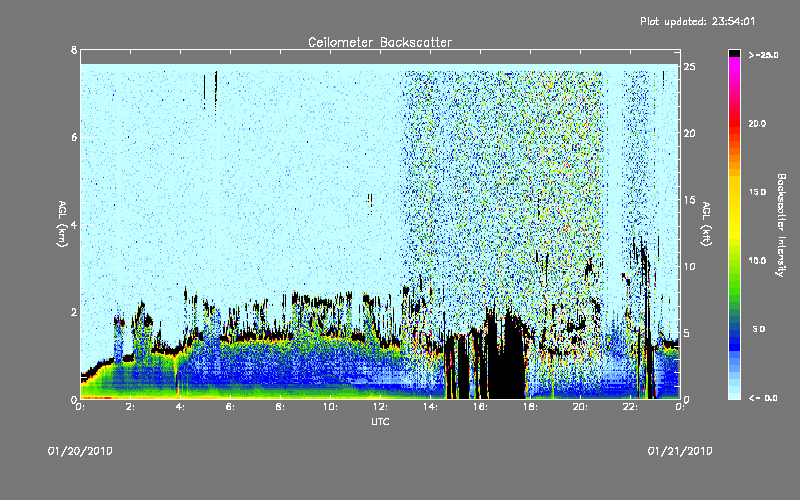Click the red band near 20.0 on the colorbar
The image size is (800, 500).
coord(734,123)
